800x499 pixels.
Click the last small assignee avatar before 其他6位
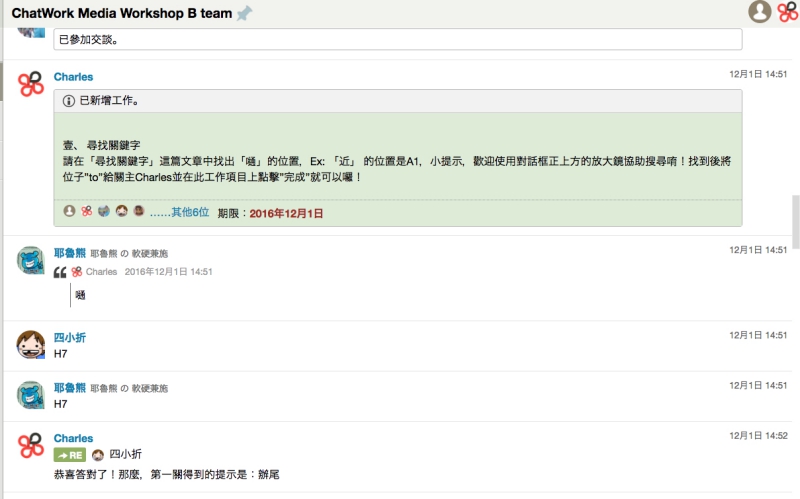(x=139, y=211)
